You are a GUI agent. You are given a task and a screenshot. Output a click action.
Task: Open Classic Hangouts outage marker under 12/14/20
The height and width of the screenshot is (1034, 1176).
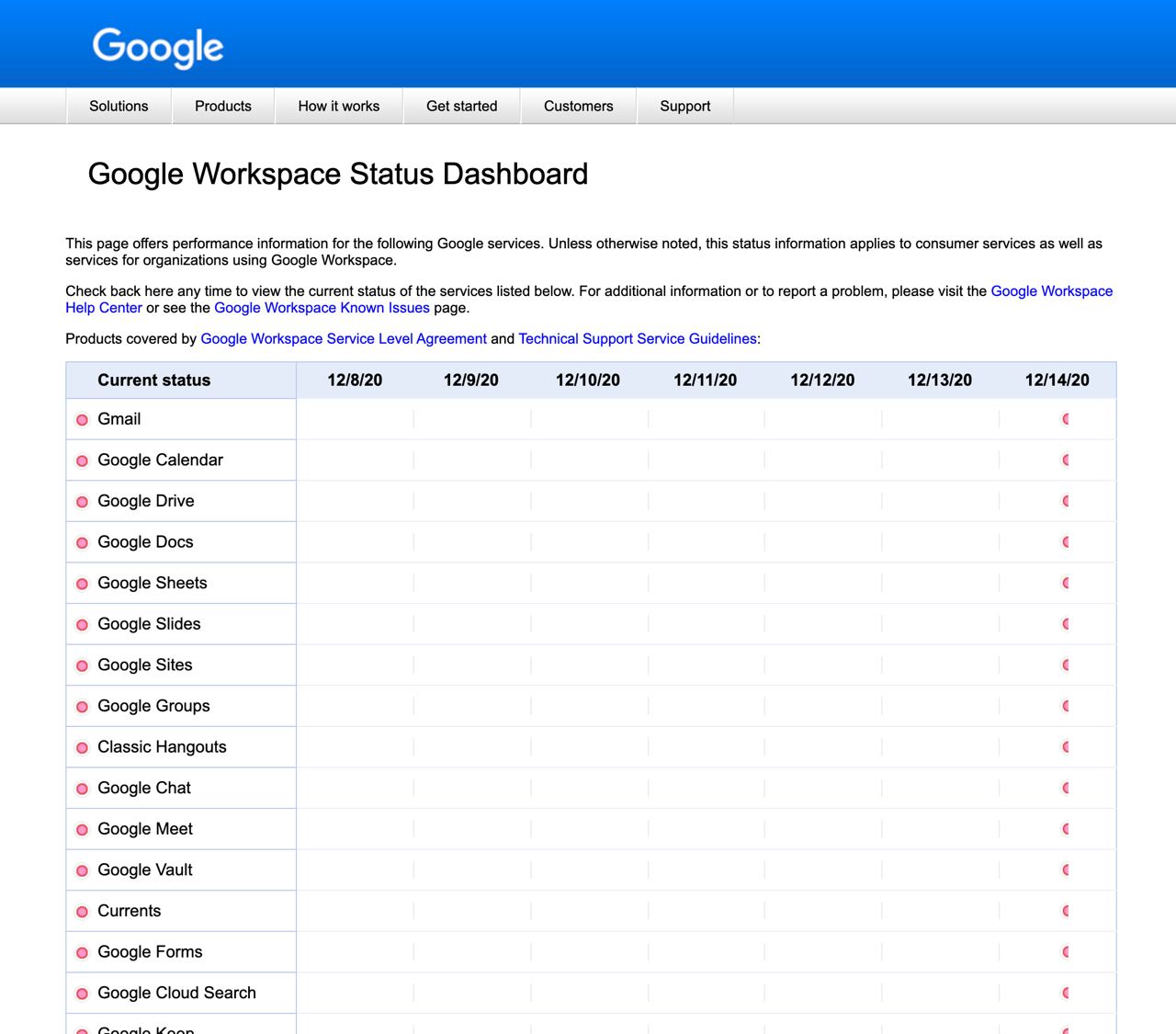tap(1066, 746)
